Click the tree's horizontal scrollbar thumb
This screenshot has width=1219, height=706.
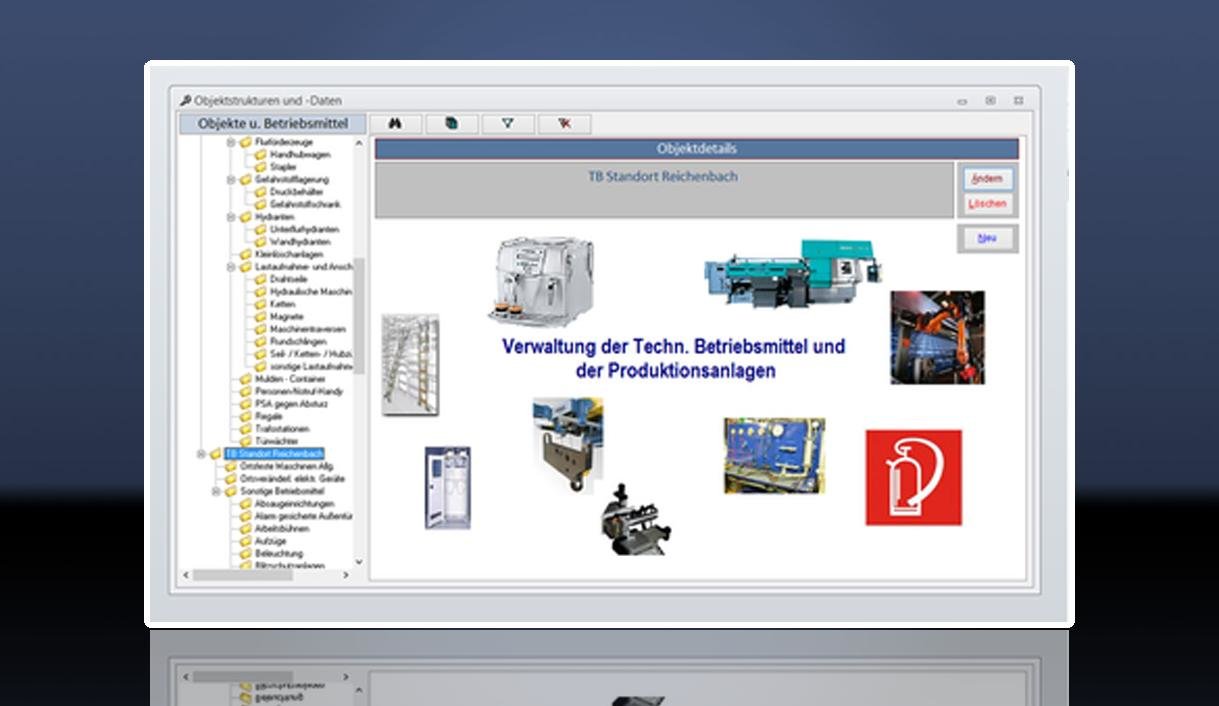click(x=243, y=575)
